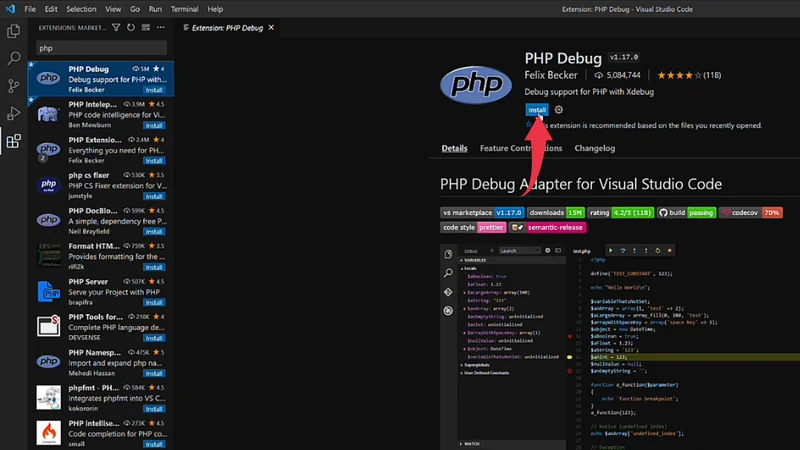Install the PHP Server extension from list
The image size is (800, 450).
pos(153,302)
